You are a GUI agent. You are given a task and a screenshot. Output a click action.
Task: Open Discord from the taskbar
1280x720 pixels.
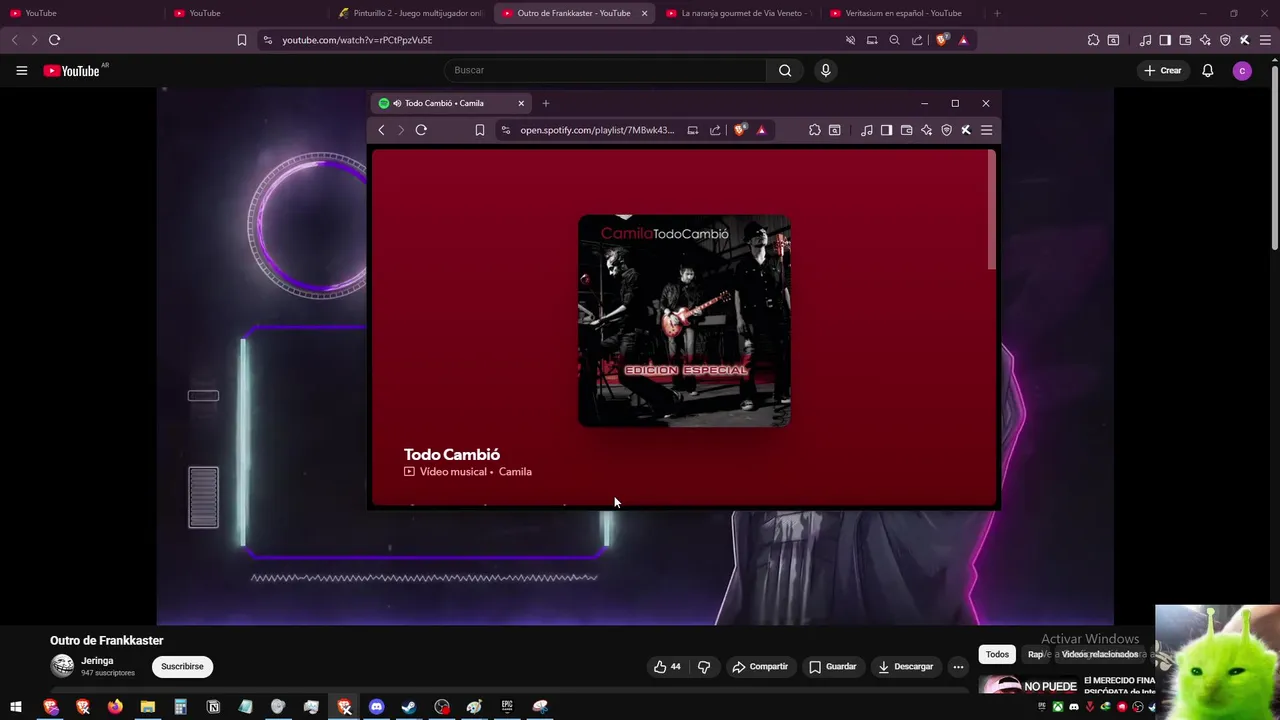(376, 707)
